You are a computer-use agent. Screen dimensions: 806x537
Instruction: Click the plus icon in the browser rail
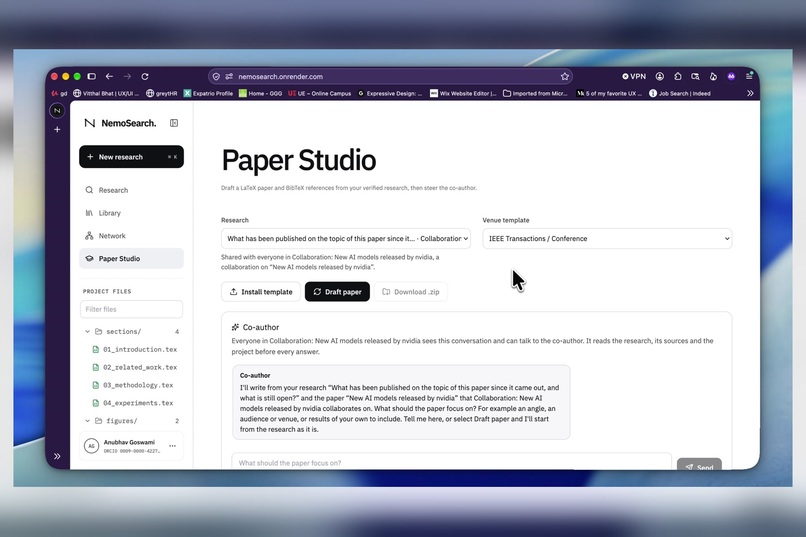(57, 129)
